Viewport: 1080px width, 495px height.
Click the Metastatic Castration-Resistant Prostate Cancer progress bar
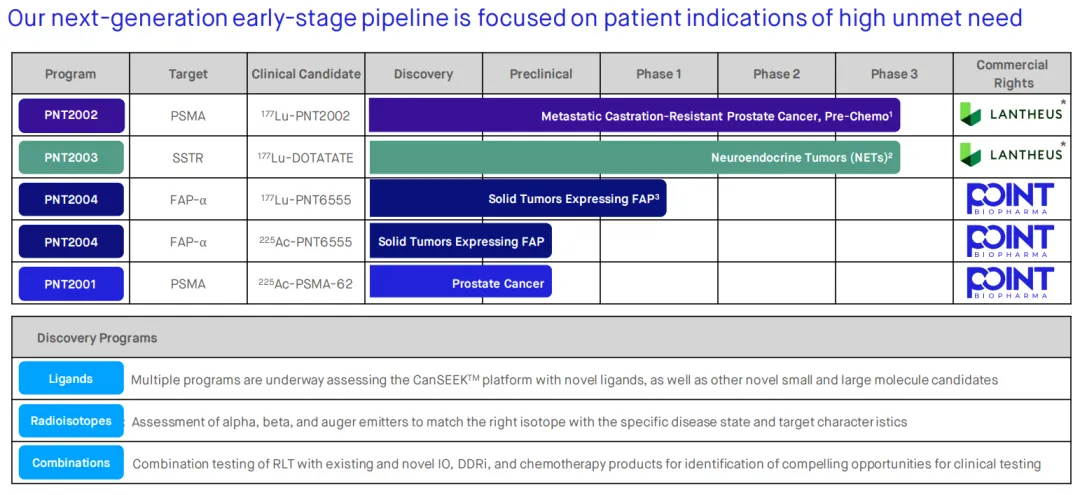click(x=634, y=116)
